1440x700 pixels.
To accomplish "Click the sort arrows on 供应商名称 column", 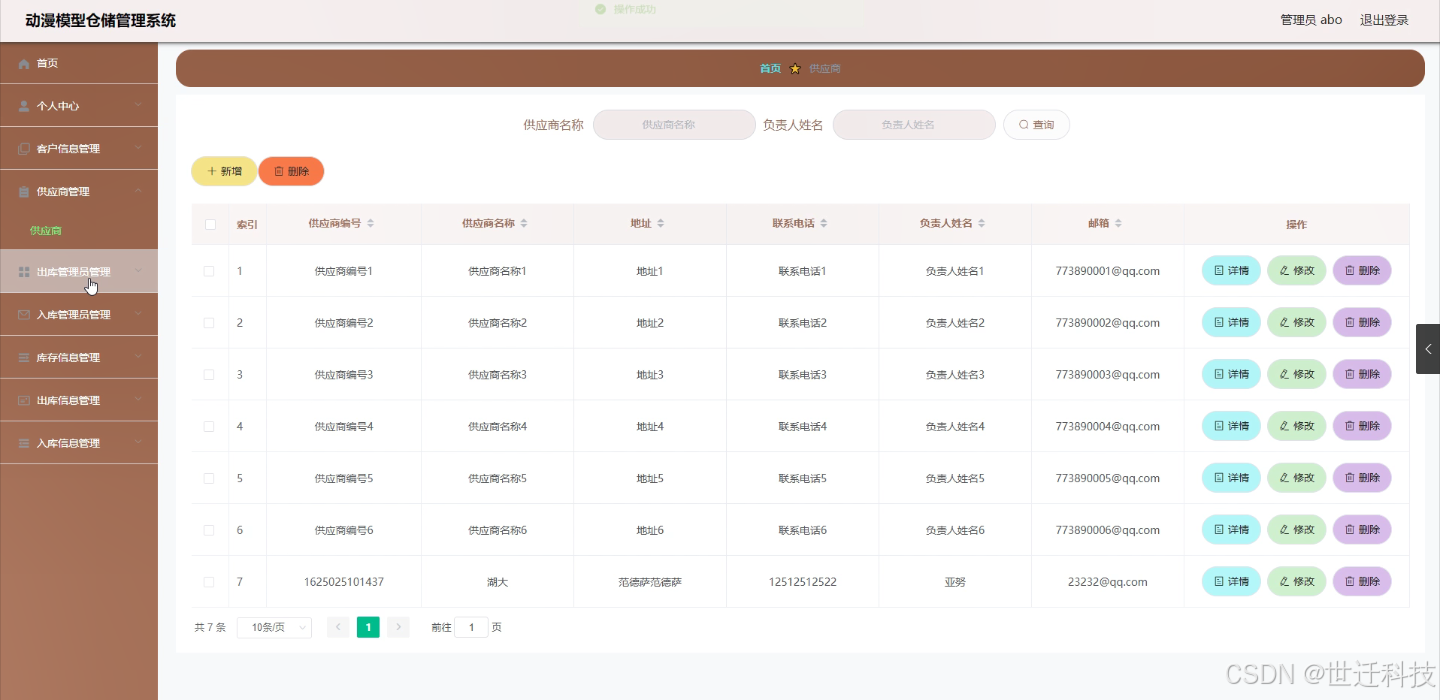I will click(x=524, y=224).
